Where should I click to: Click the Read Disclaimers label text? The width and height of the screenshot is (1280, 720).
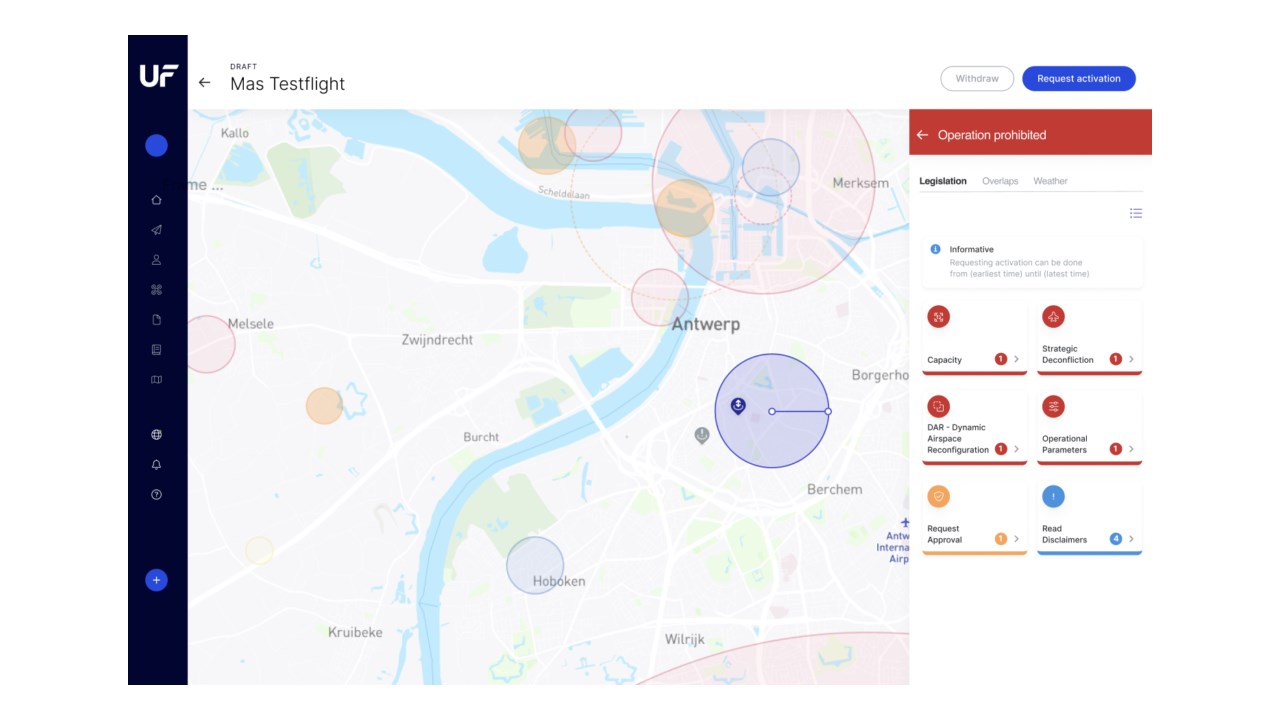click(x=1064, y=534)
